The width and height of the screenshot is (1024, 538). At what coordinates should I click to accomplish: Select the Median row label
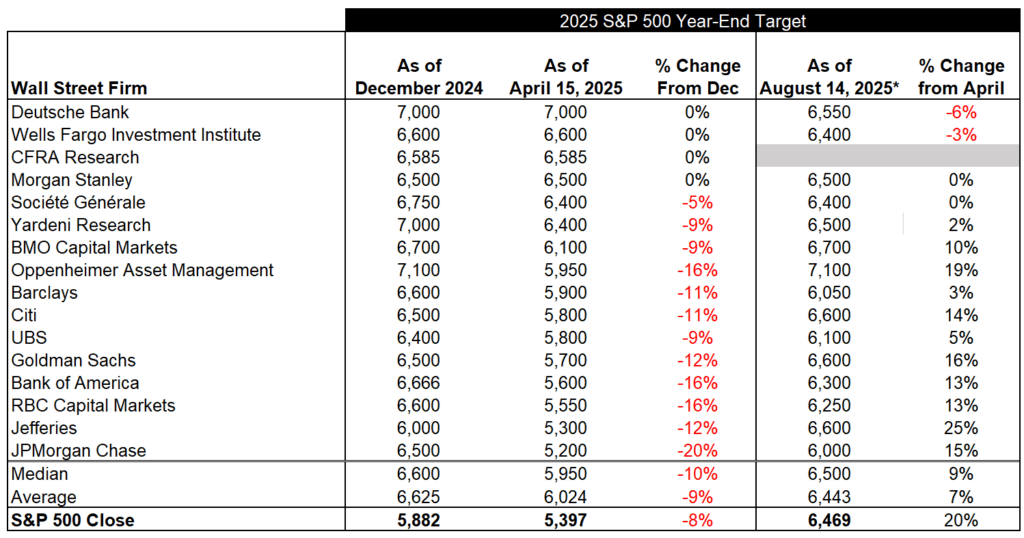coord(40,474)
